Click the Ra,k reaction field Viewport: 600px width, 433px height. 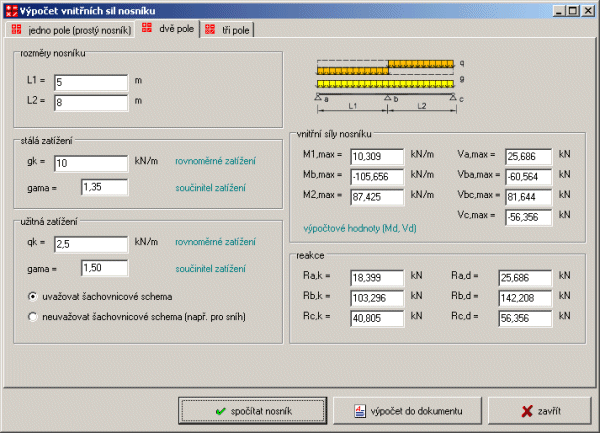[x=377, y=278]
